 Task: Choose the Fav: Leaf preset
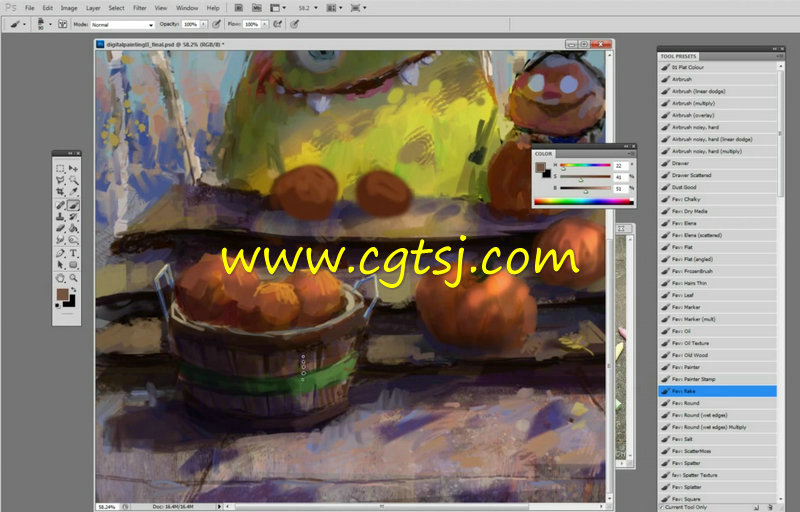click(717, 295)
